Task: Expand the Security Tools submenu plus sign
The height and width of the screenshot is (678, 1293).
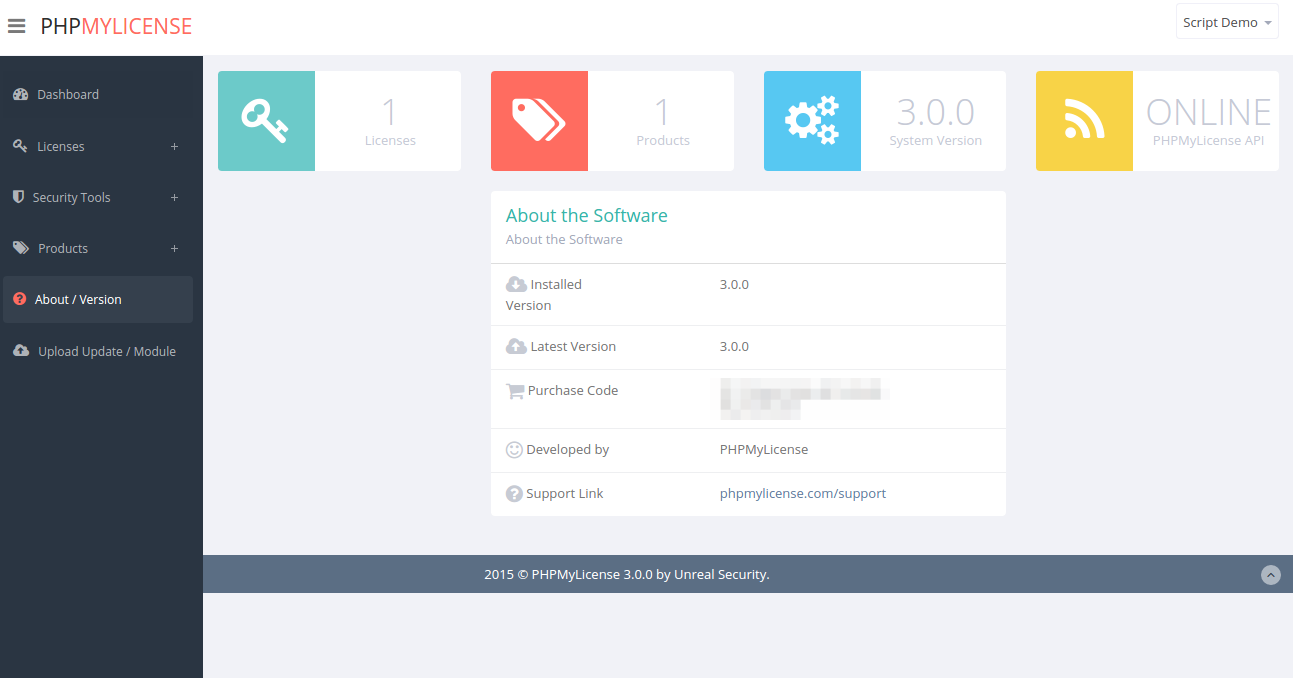Action: pos(174,198)
